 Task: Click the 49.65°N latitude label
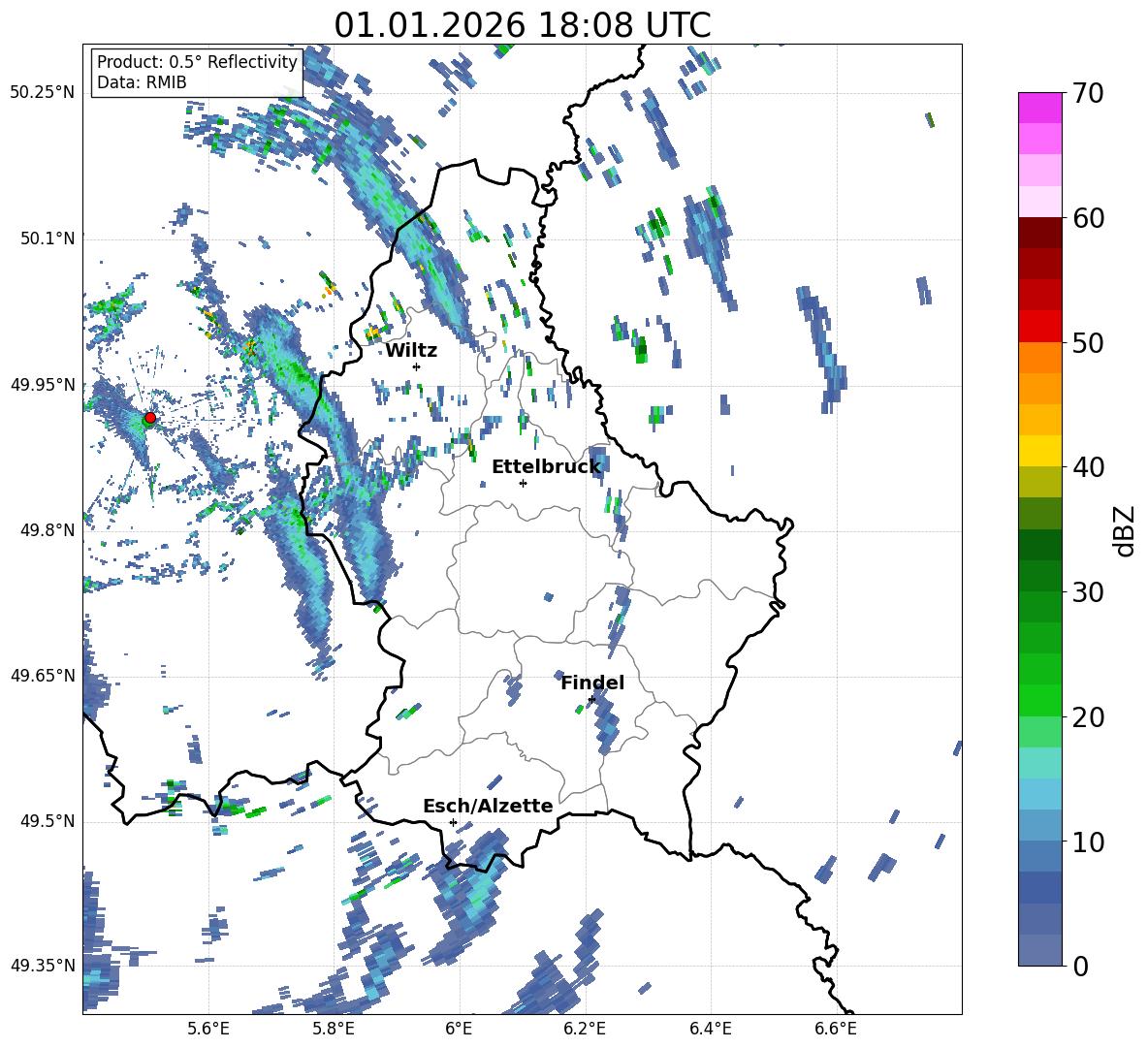point(43,675)
